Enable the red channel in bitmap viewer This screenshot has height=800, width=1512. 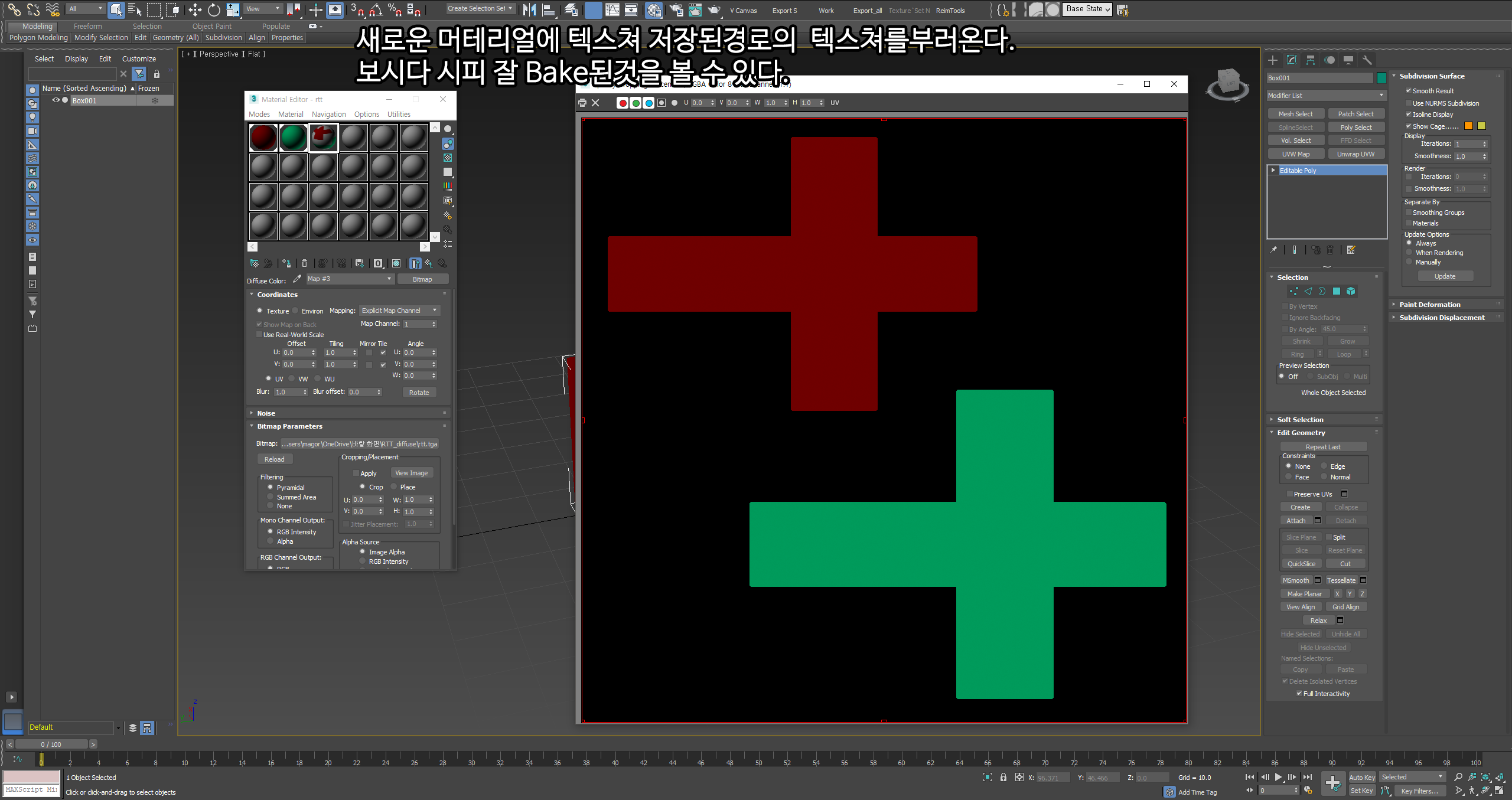pos(623,103)
